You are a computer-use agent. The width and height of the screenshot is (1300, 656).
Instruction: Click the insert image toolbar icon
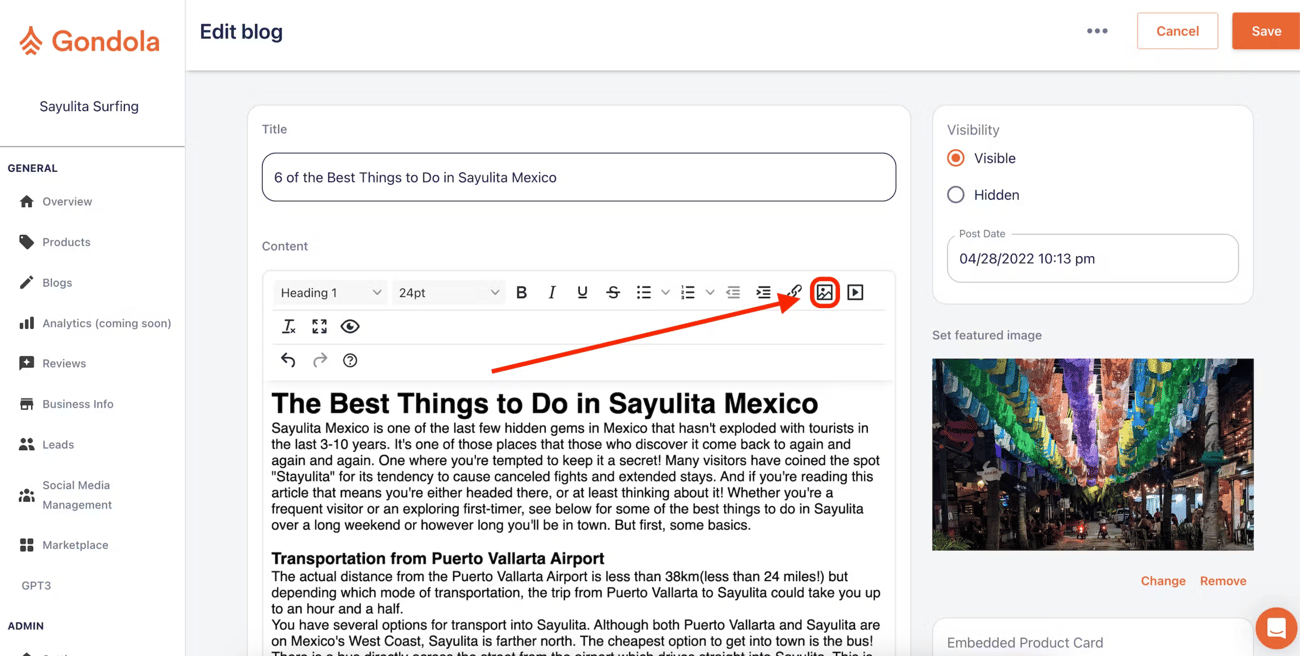pyautogui.click(x=824, y=292)
